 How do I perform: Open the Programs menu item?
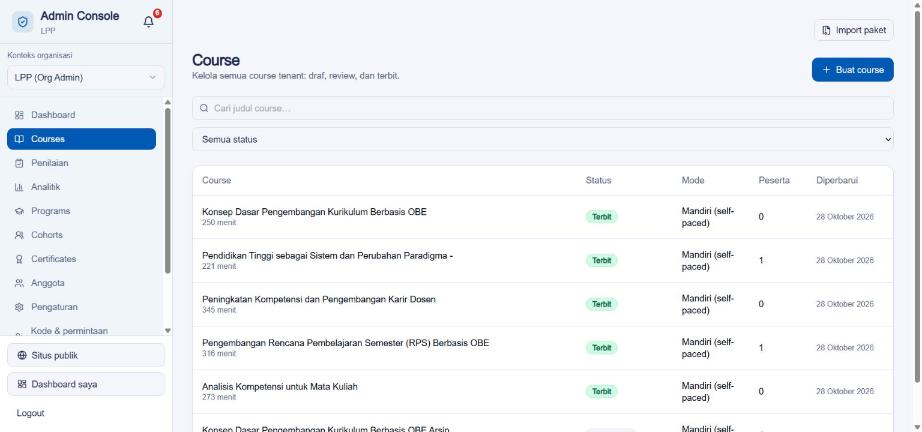click(81, 211)
